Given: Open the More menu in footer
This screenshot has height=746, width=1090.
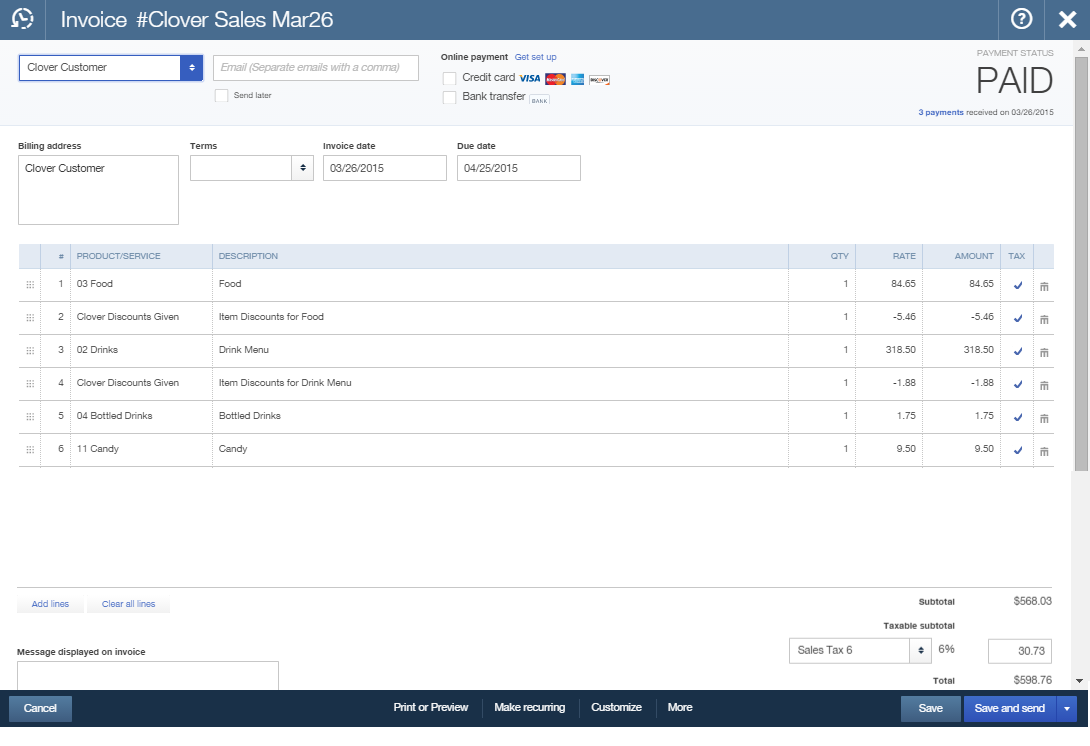Looking at the screenshot, I should [x=680, y=708].
